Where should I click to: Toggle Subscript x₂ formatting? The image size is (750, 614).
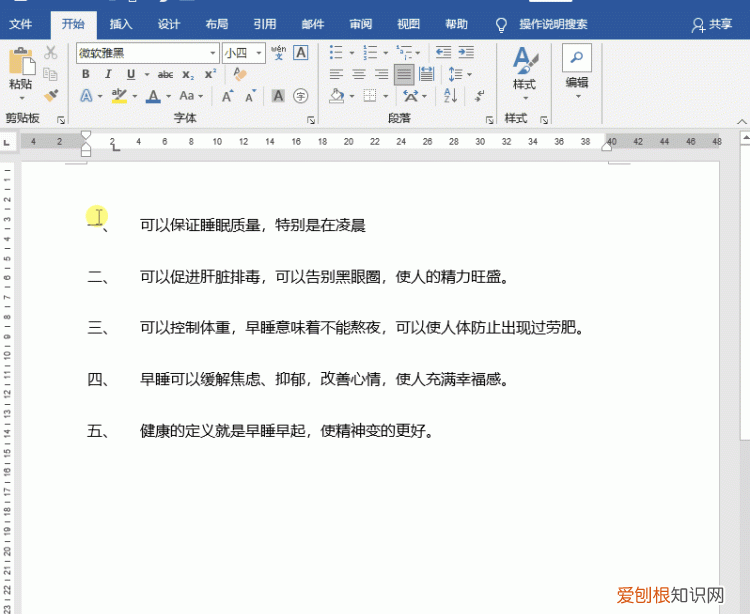click(188, 75)
